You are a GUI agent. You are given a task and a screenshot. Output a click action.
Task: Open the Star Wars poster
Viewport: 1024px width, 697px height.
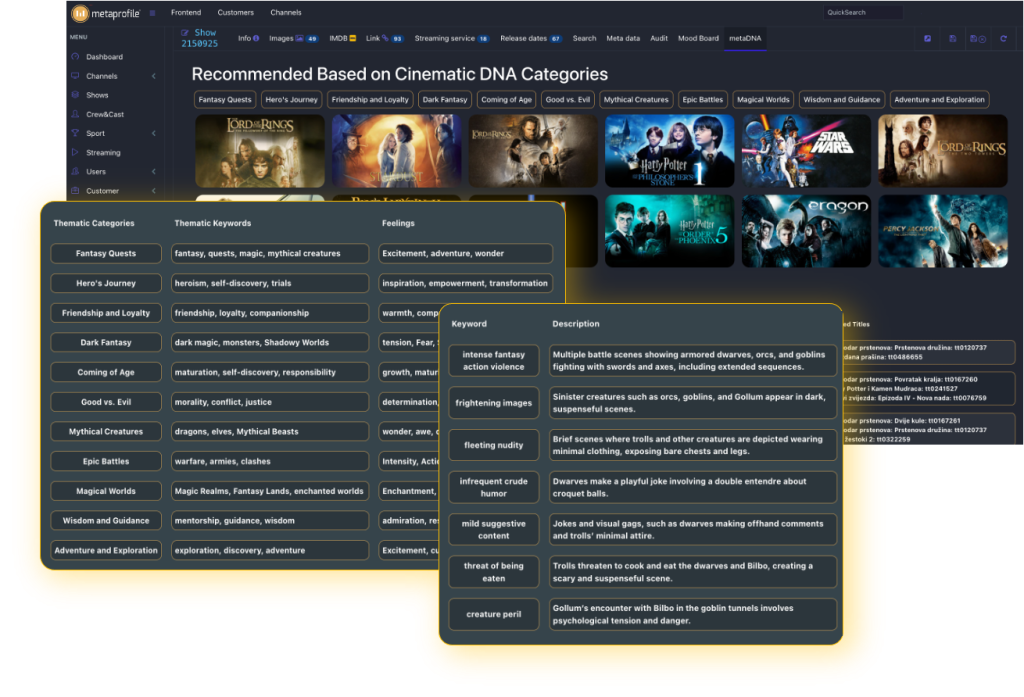point(806,152)
